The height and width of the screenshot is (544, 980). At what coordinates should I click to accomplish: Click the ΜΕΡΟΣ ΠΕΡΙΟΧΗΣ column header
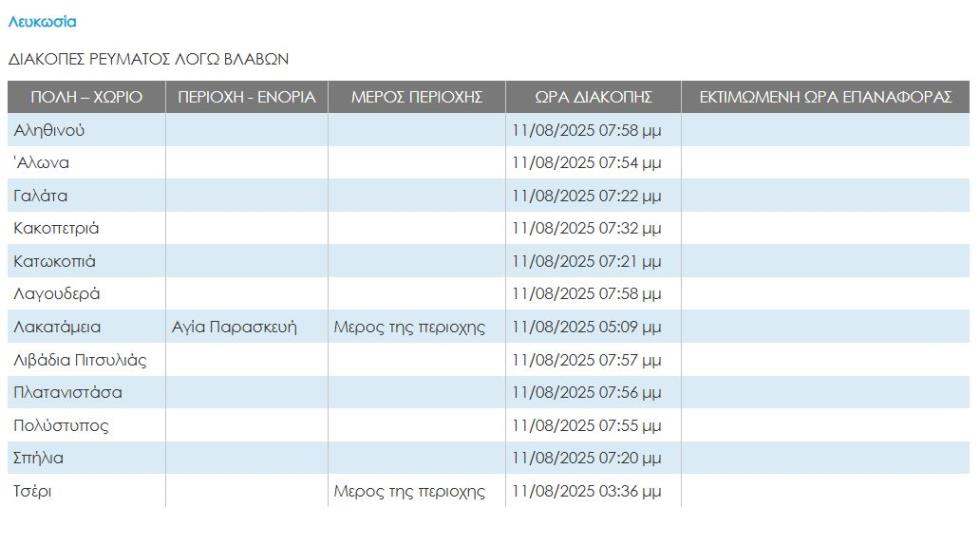point(417,97)
